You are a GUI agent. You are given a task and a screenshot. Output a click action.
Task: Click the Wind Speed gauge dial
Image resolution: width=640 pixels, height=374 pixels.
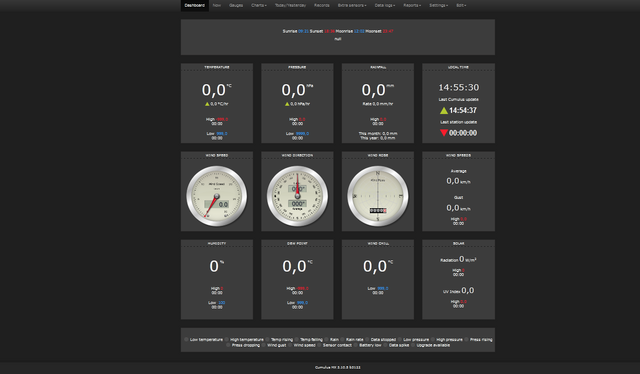click(217, 196)
